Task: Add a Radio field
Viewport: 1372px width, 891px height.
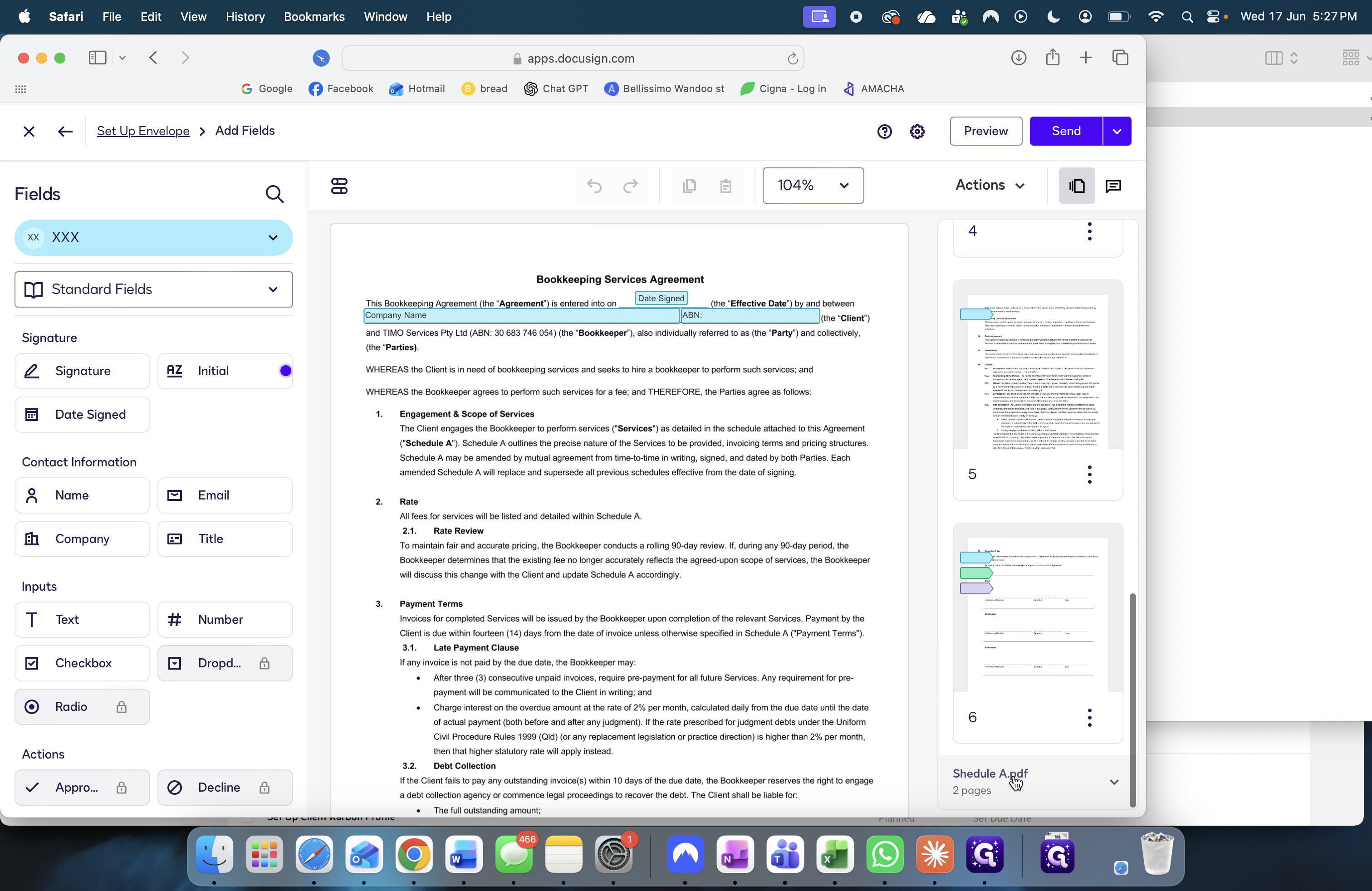Action: [82, 706]
